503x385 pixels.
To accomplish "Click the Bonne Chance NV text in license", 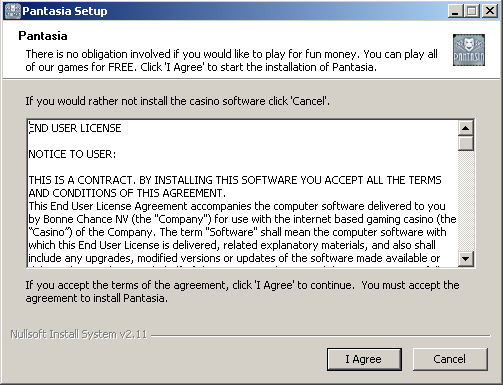I will 86,219.
